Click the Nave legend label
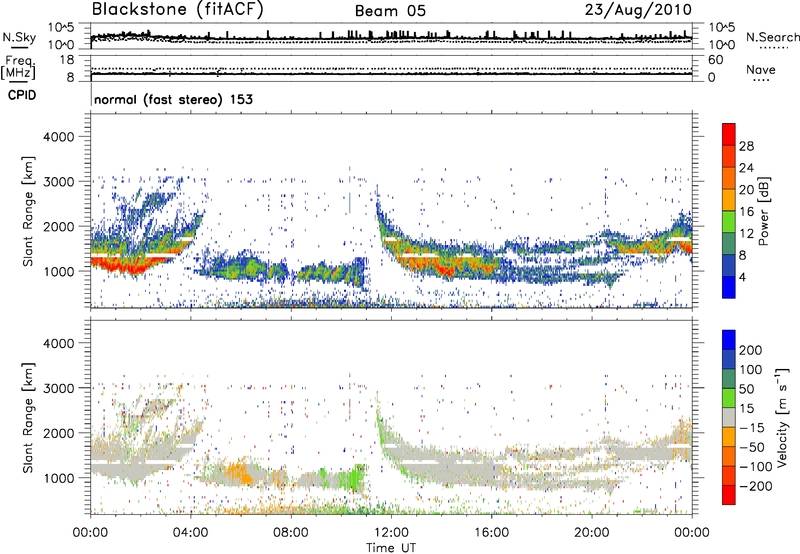 [765, 69]
